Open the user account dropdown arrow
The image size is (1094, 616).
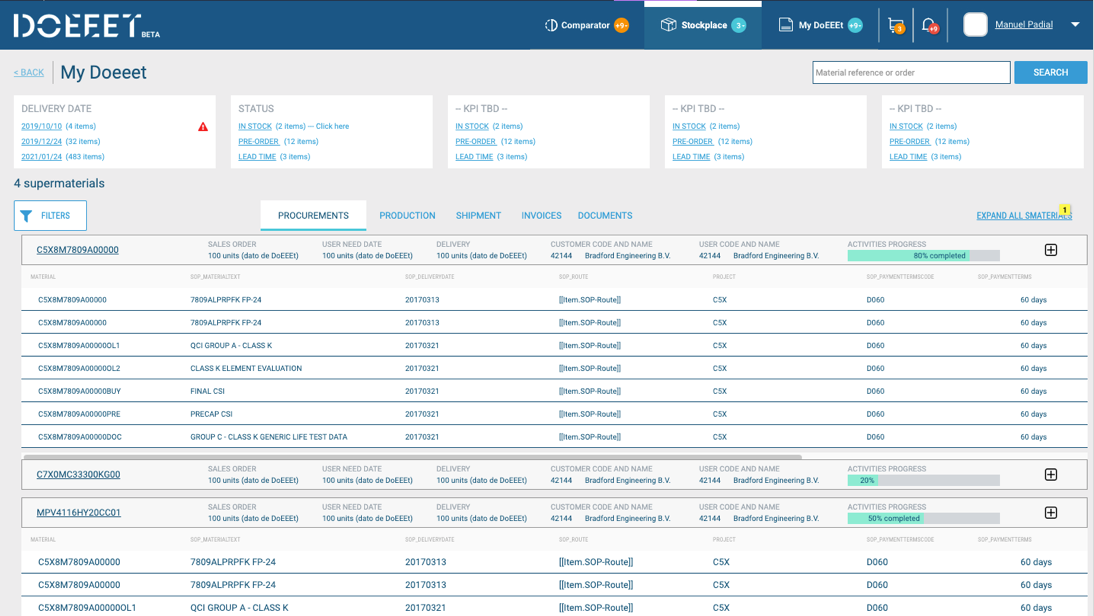1075,25
